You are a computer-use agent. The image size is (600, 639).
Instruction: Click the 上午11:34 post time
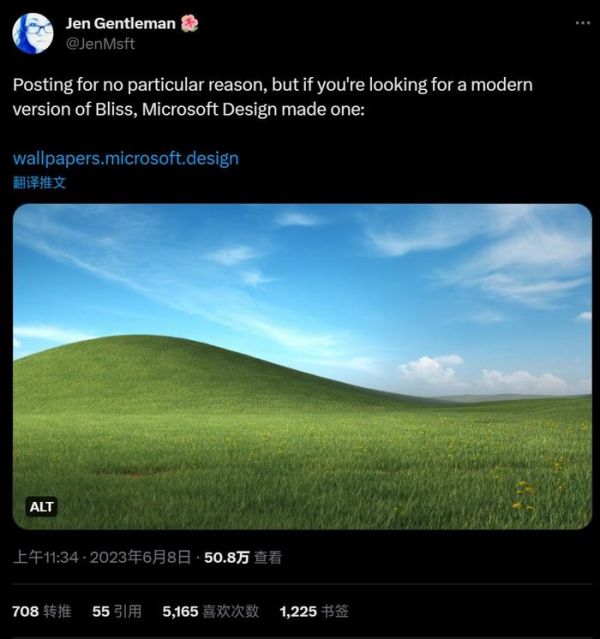click(46, 558)
